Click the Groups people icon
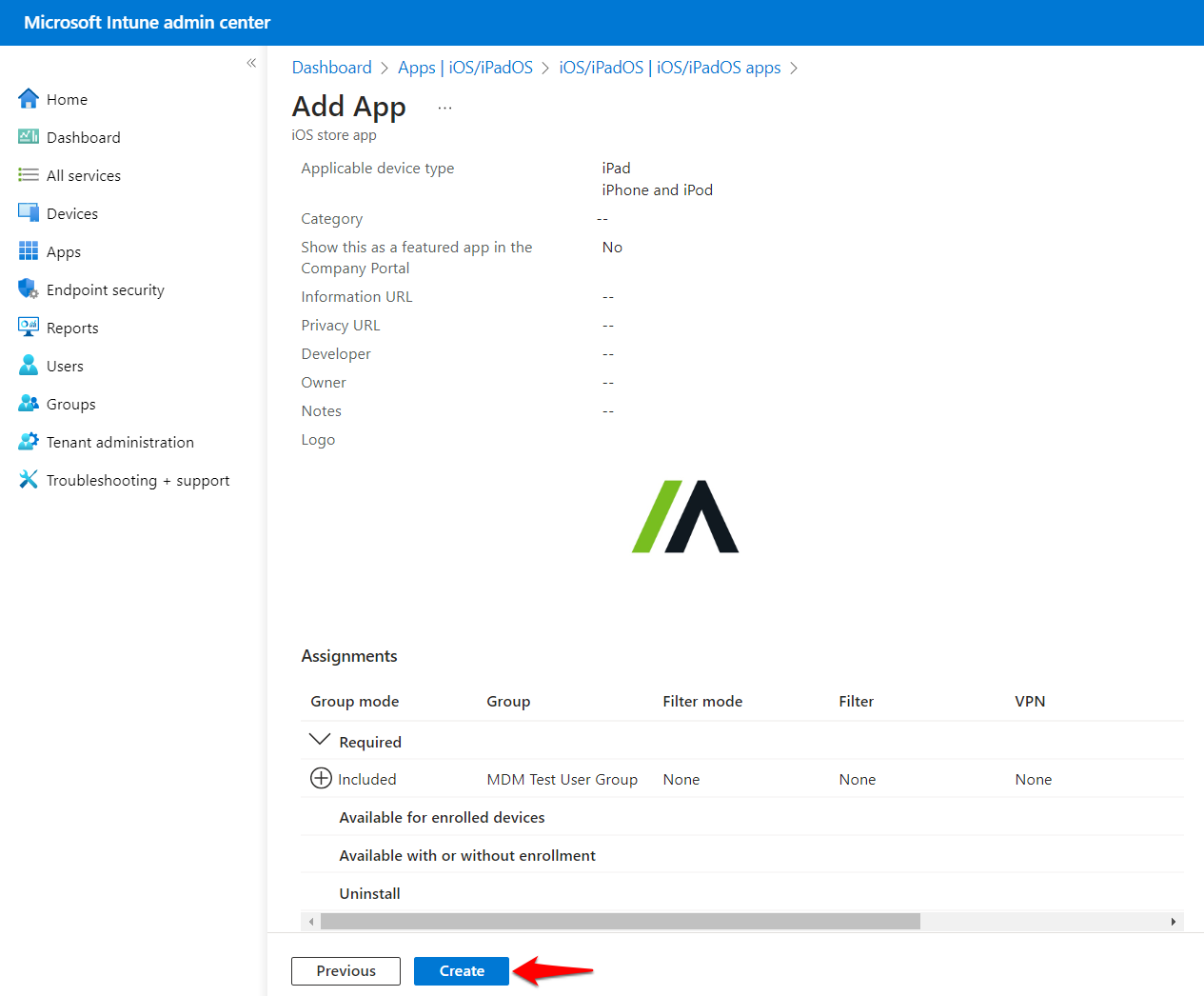1204x996 pixels. [29, 404]
